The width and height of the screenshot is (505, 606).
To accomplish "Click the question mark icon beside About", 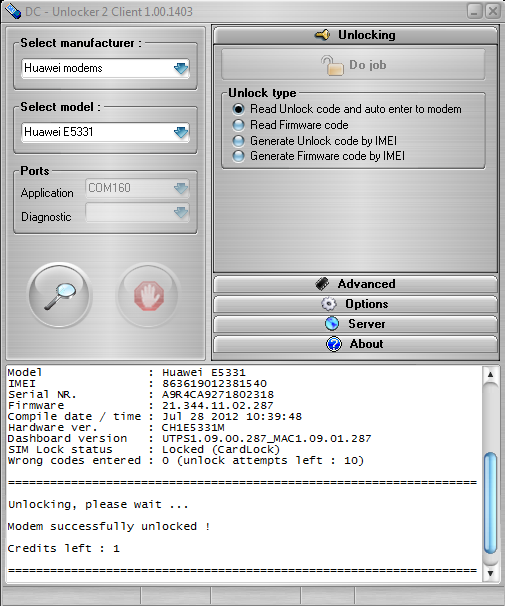I will point(334,344).
